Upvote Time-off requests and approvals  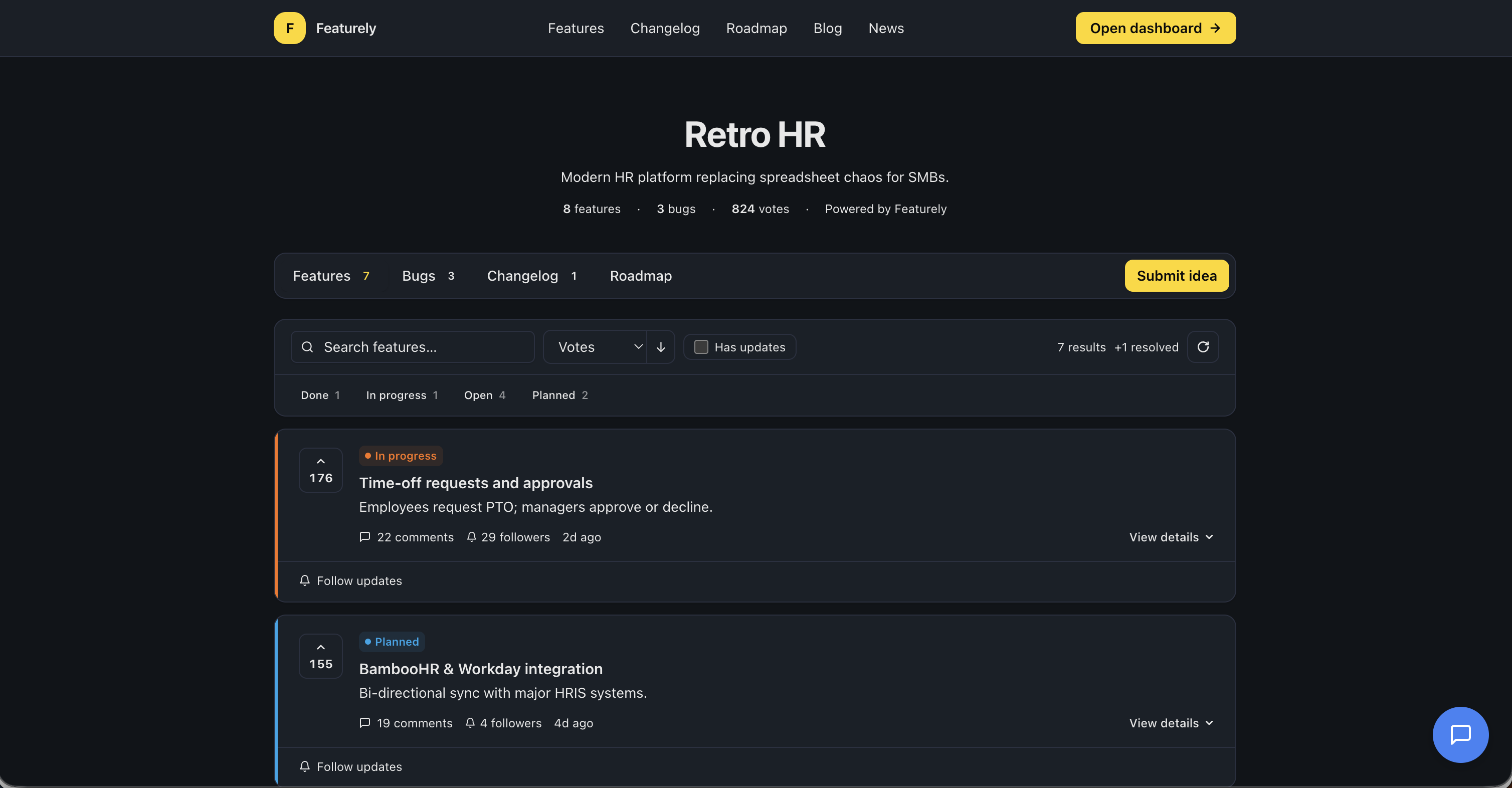click(x=320, y=469)
